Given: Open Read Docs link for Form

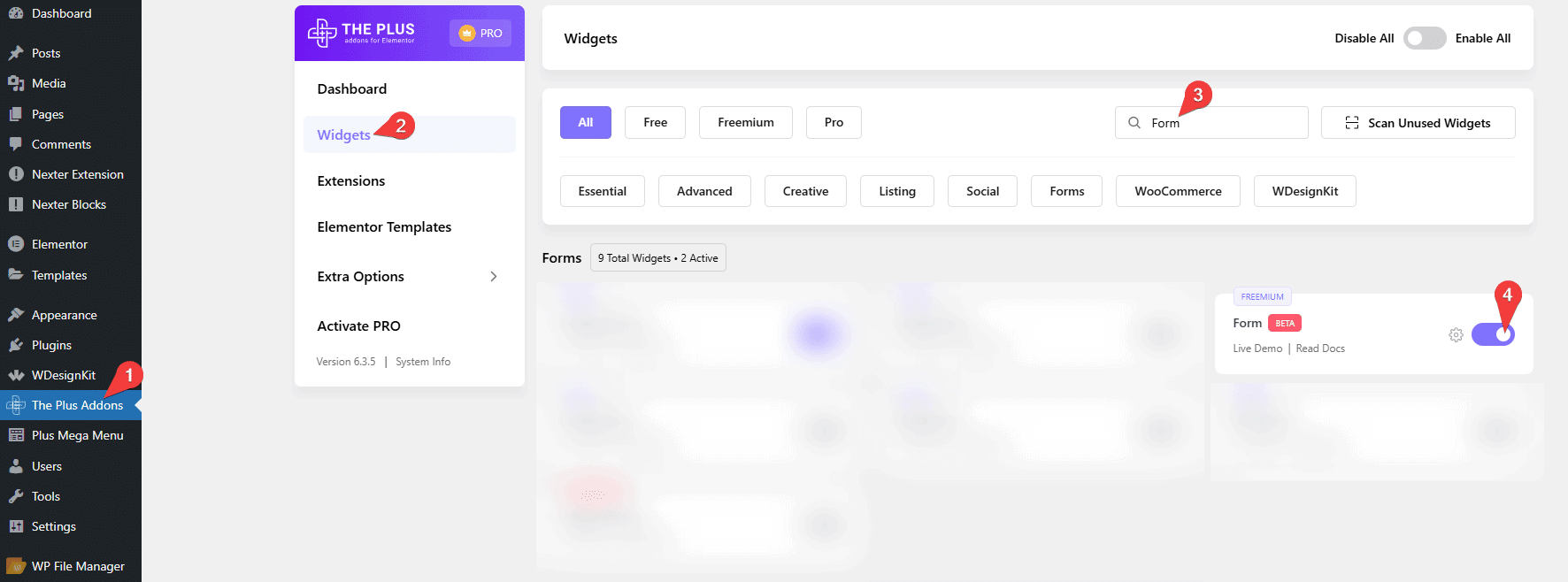Looking at the screenshot, I should coord(1320,348).
